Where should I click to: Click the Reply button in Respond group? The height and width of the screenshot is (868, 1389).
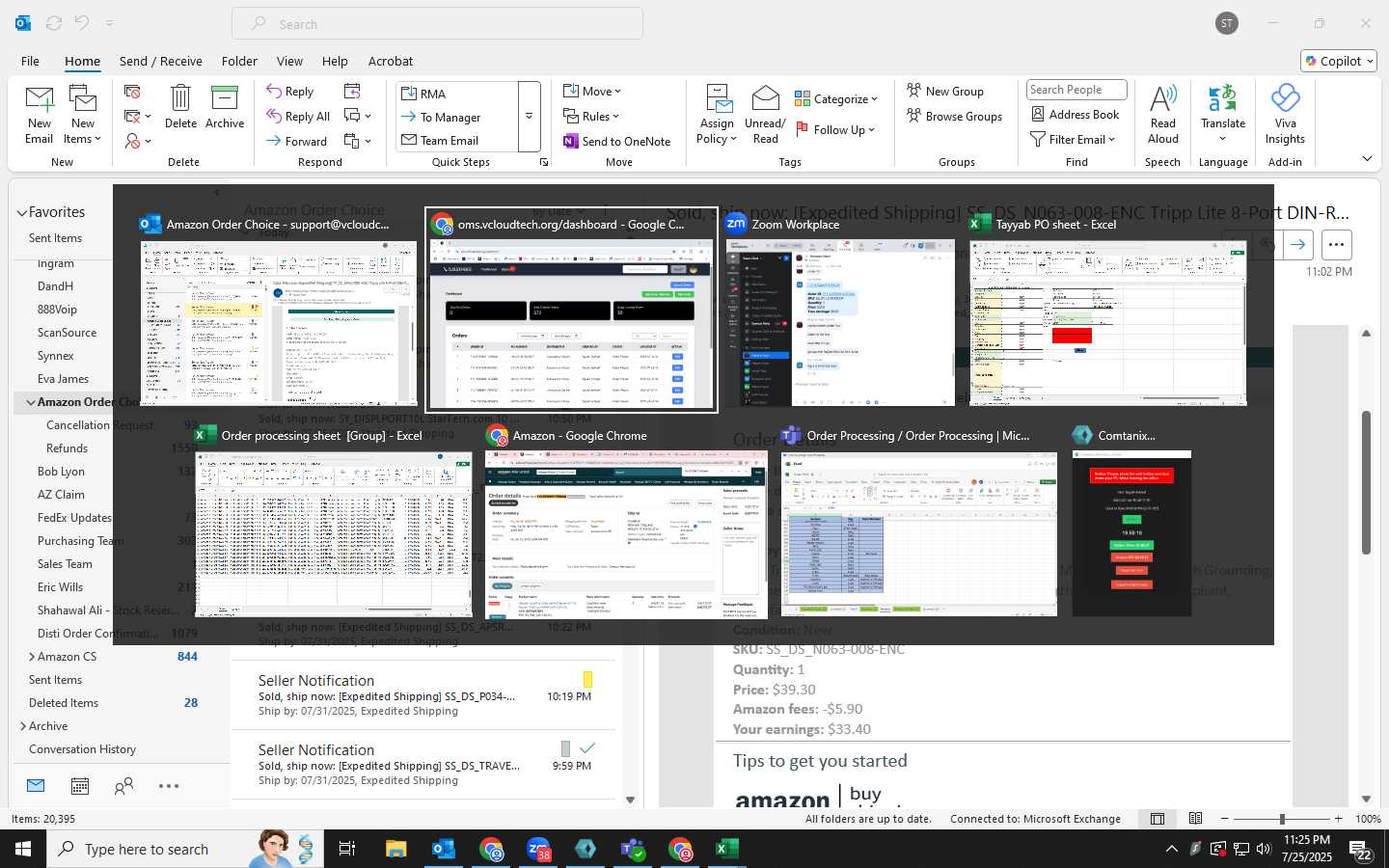(x=290, y=92)
